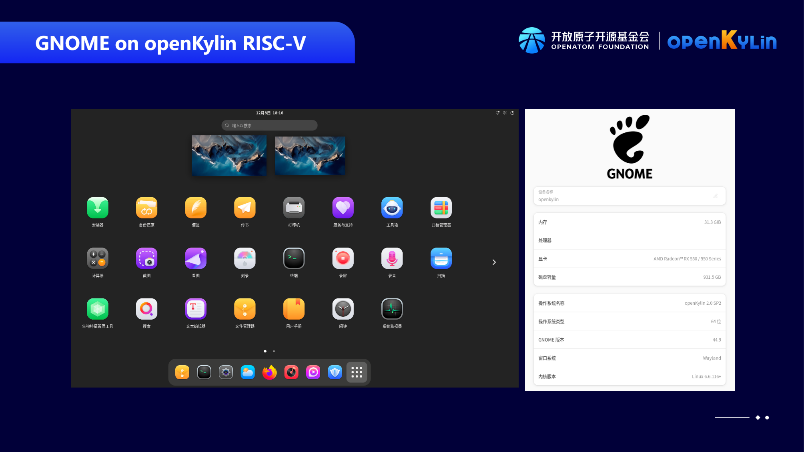Open the calculator app icon
Image resolution: width=804 pixels, height=452 pixels.
click(x=98, y=258)
